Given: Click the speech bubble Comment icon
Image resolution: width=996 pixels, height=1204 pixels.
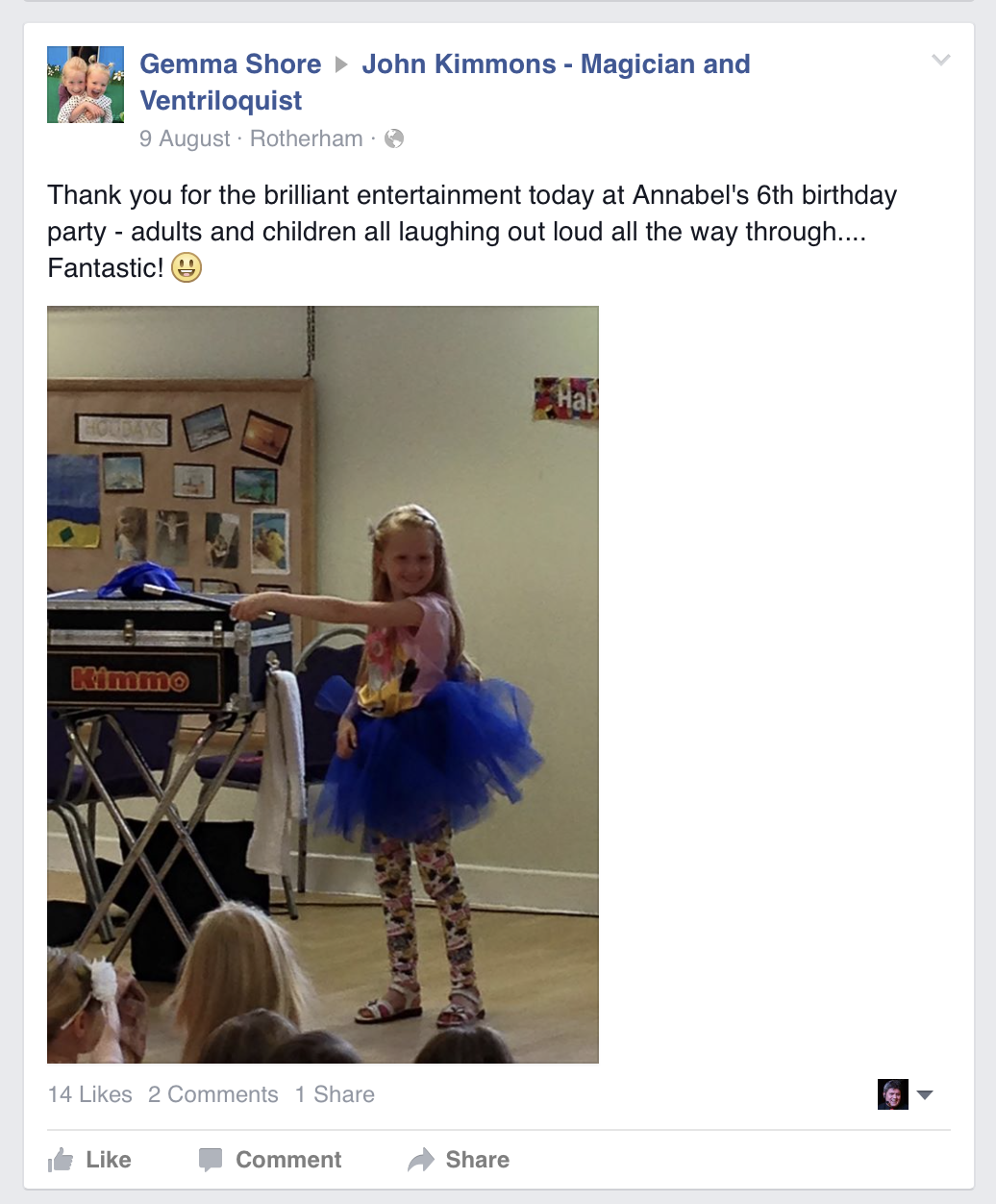Looking at the screenshot, I should (x=211, y=1160).
